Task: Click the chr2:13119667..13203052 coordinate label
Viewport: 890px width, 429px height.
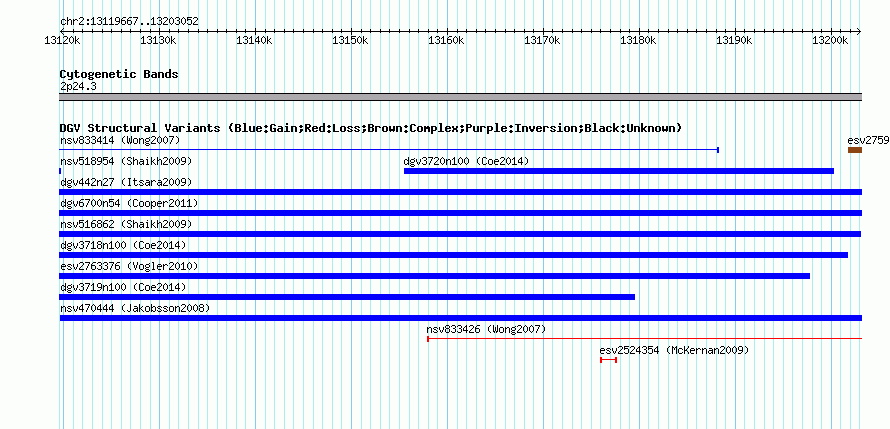Action: [129, 22]
